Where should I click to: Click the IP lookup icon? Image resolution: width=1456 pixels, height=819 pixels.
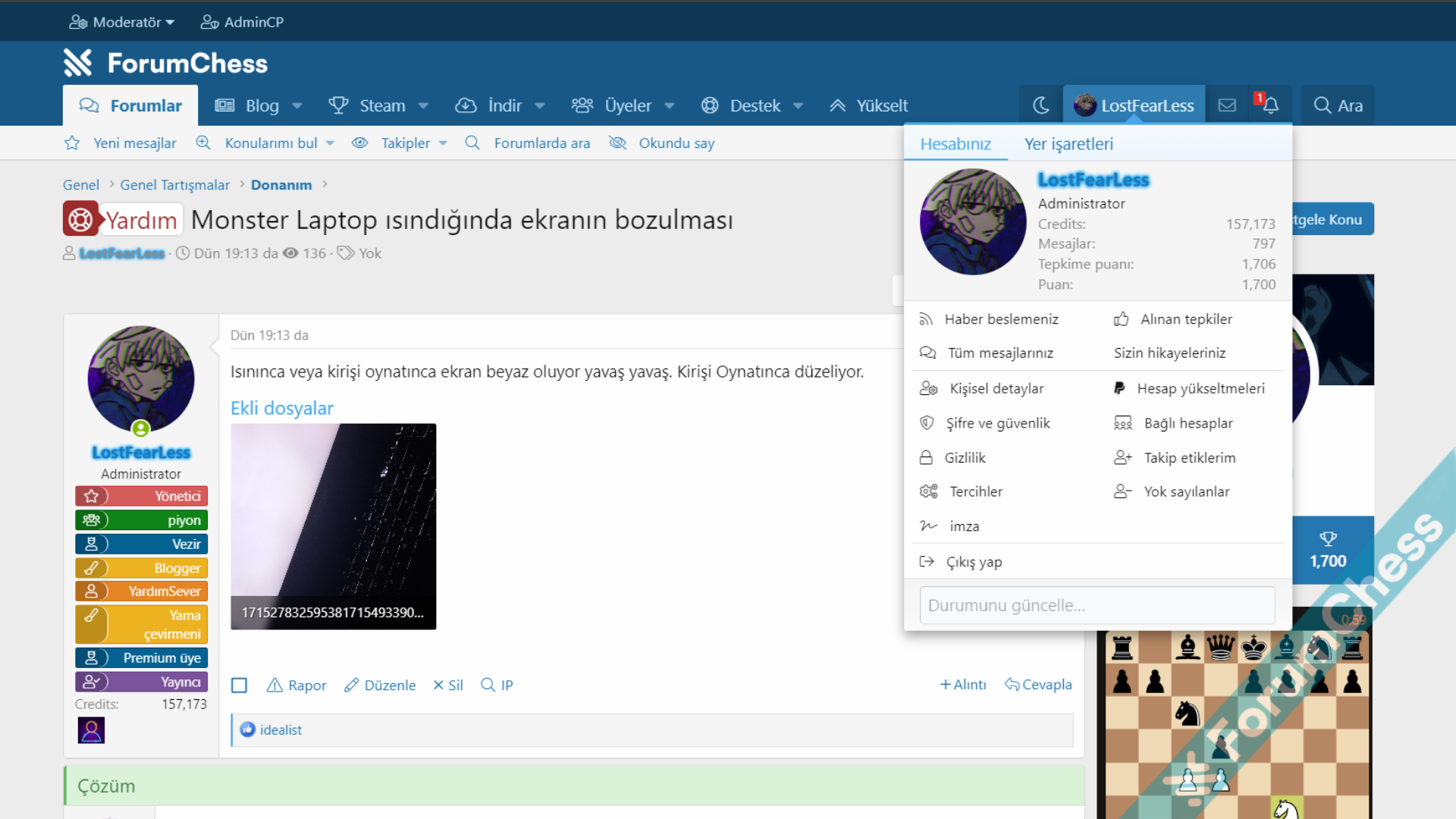coord(488,685)
